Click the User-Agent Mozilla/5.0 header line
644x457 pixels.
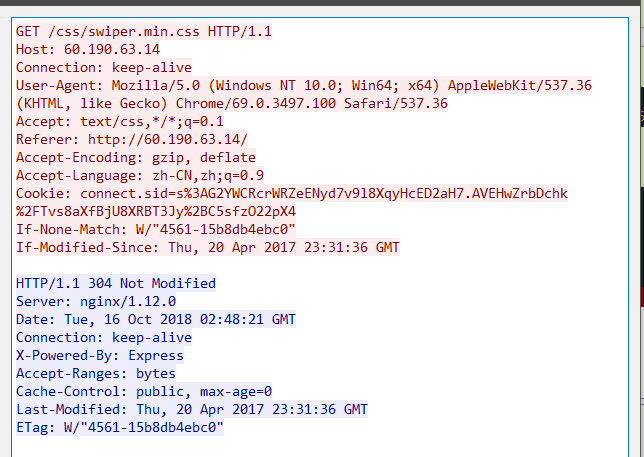pos(304,85)
